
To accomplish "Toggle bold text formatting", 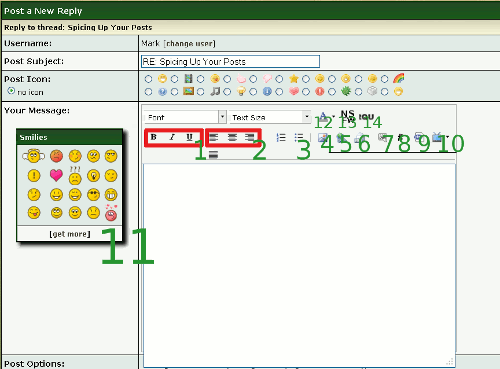I will (x=154, y=137).
